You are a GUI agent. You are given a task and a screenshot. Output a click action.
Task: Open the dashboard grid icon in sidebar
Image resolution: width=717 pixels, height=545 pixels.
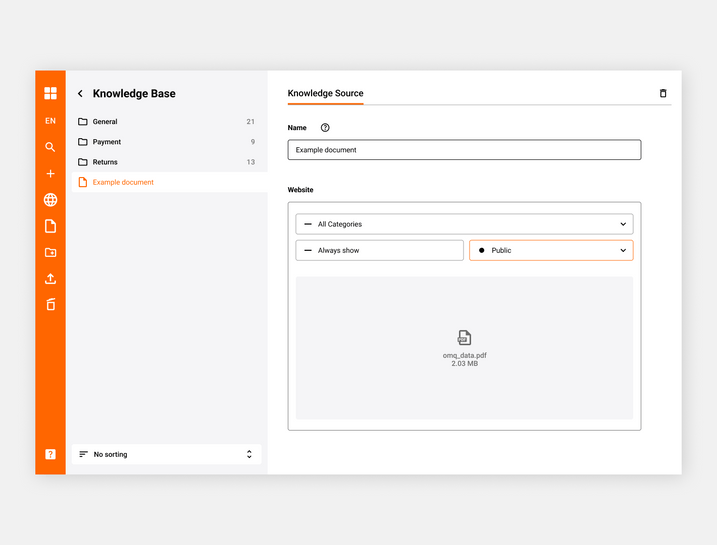[50, 93]
